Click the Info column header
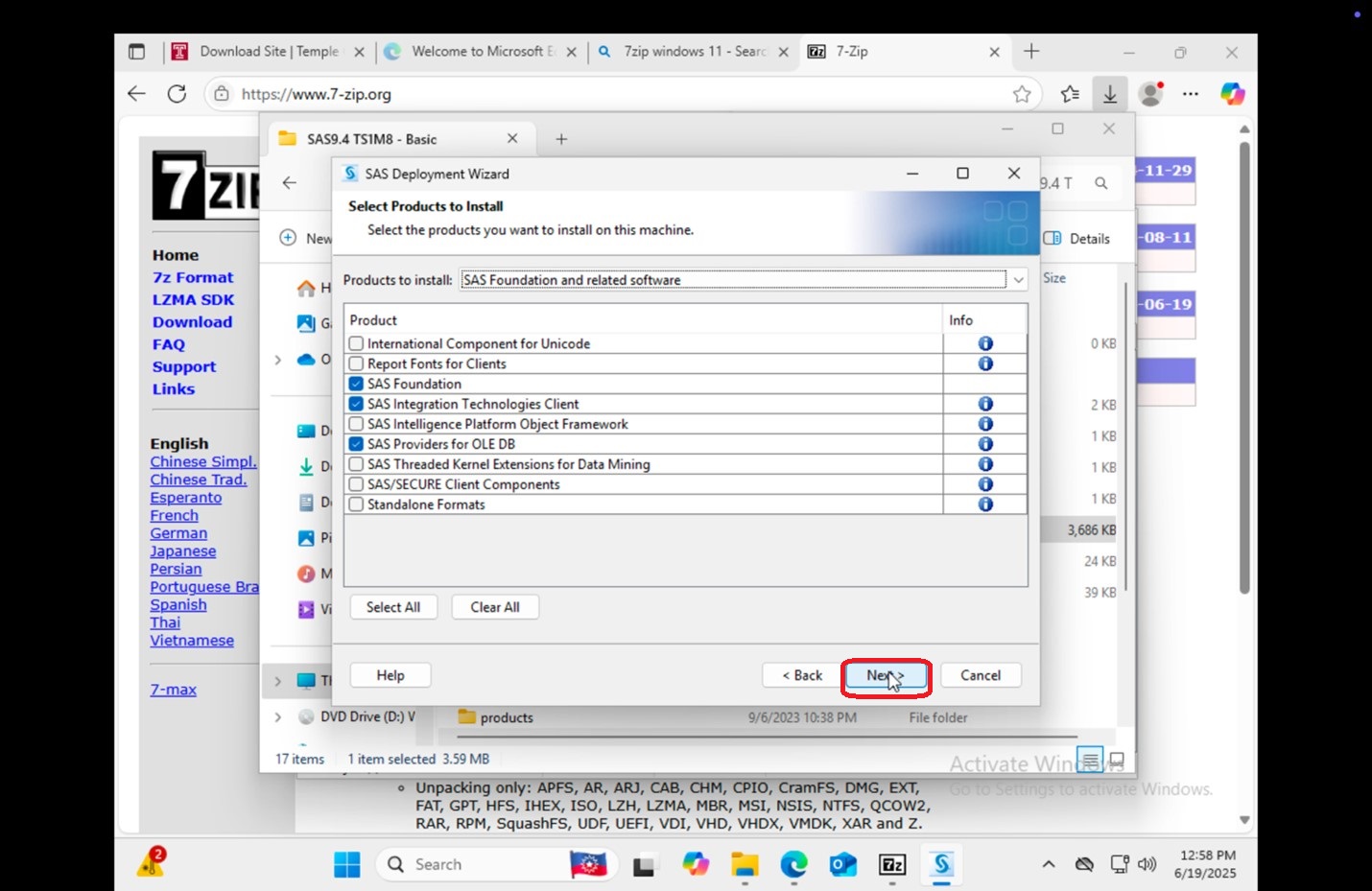Screen dimensions: 1372x891 (x=985, y=320)
